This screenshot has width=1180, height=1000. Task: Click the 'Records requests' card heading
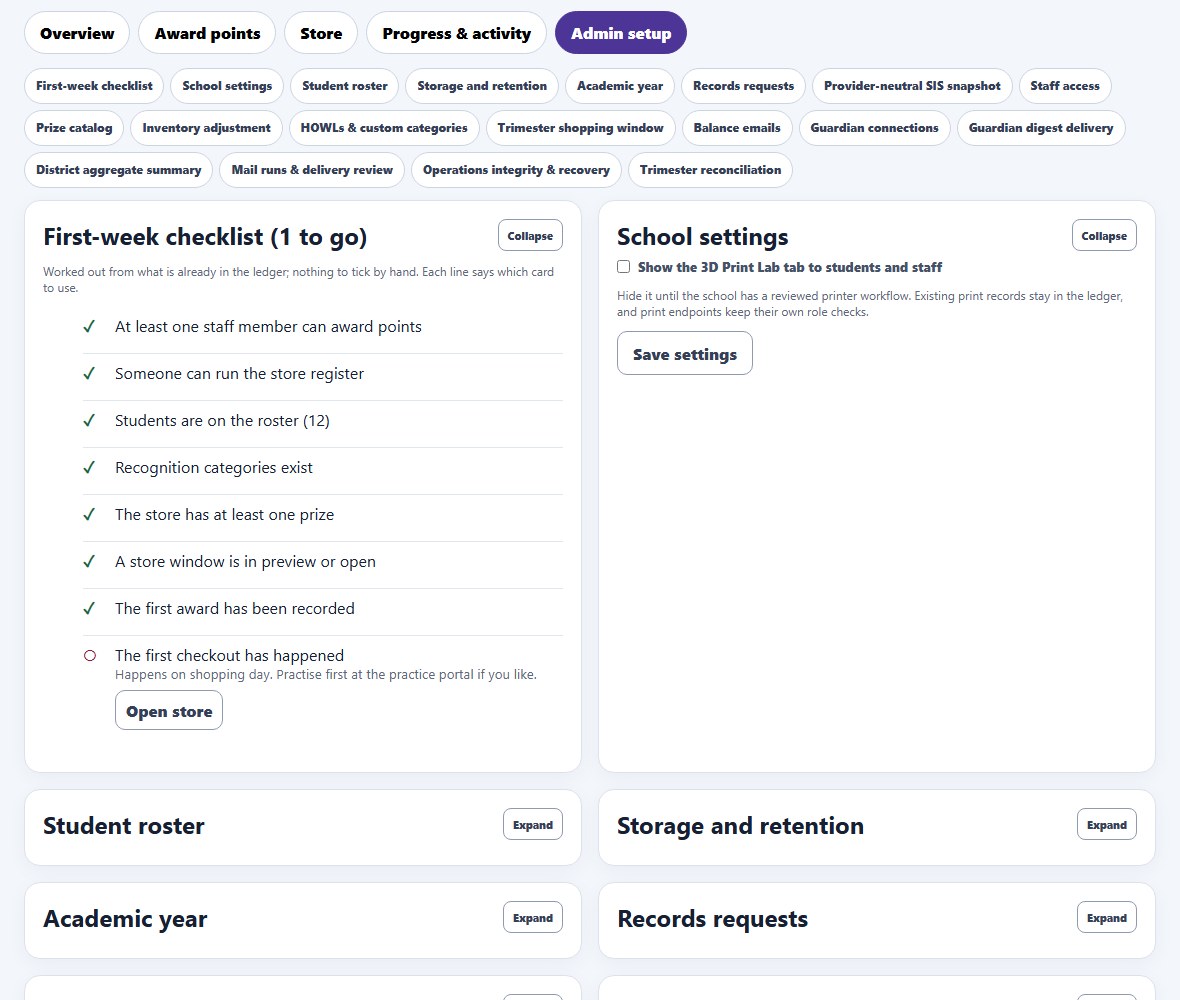tap(713, 919)
